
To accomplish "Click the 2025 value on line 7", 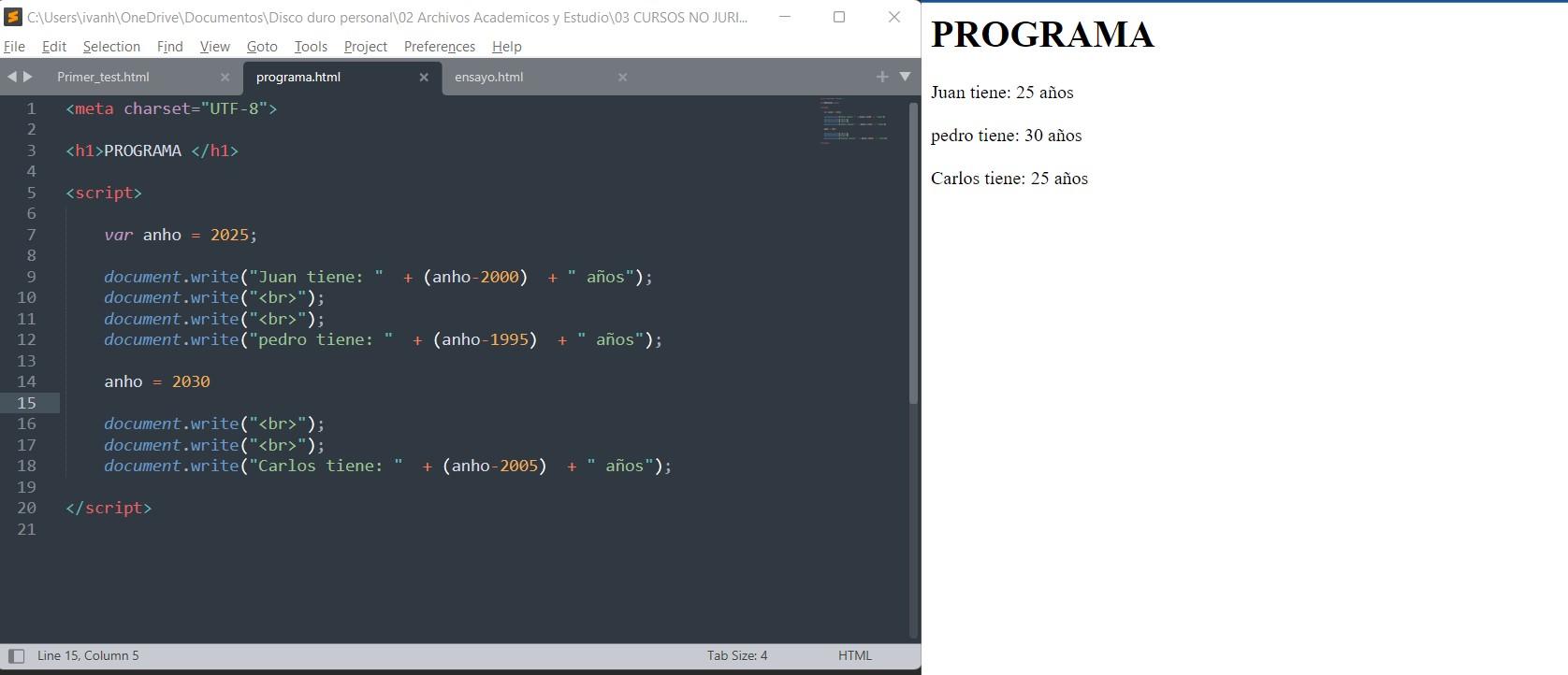I will coord(229,235).
